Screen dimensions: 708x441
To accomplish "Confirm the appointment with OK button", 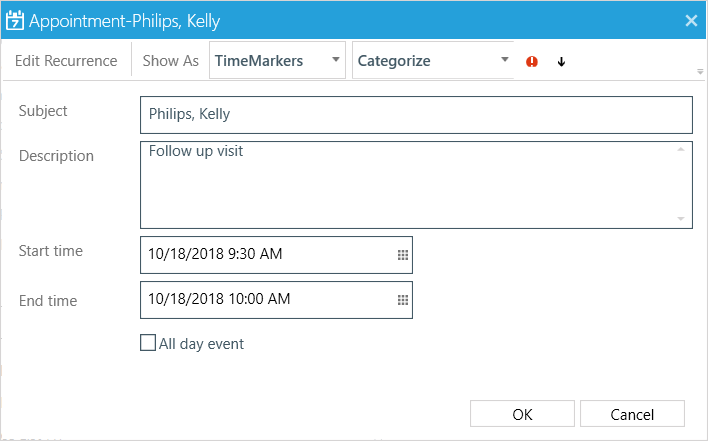I will [x=522, y=413].
